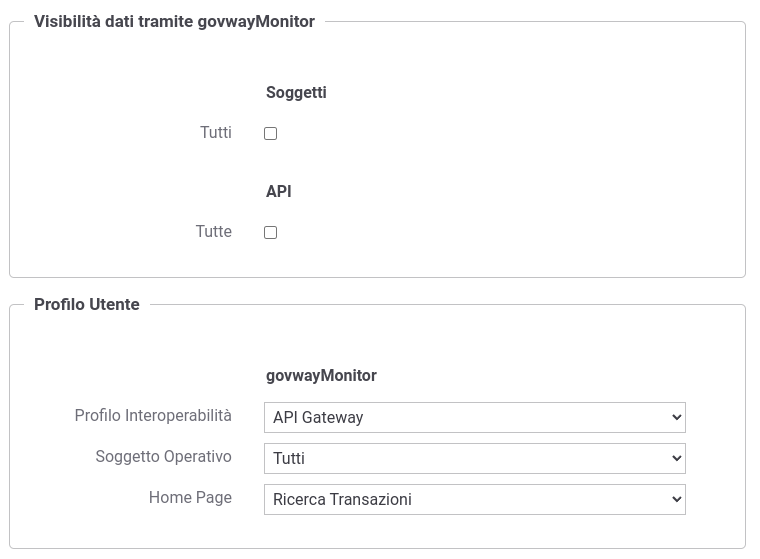Select the govwayMonitor subsection heading
Screen dimensions: 760x559
(321, 376)
